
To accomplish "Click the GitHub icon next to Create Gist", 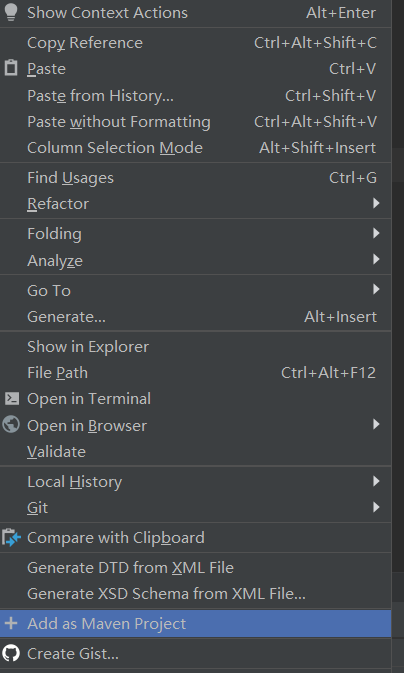I will (11, 653).
